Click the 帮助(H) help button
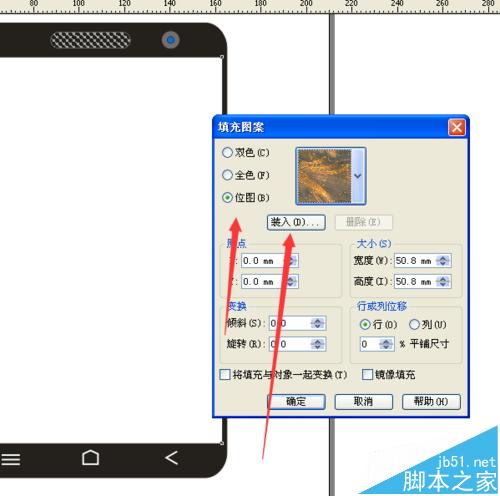This screenshot has height=496, width=500. [431, 402]
